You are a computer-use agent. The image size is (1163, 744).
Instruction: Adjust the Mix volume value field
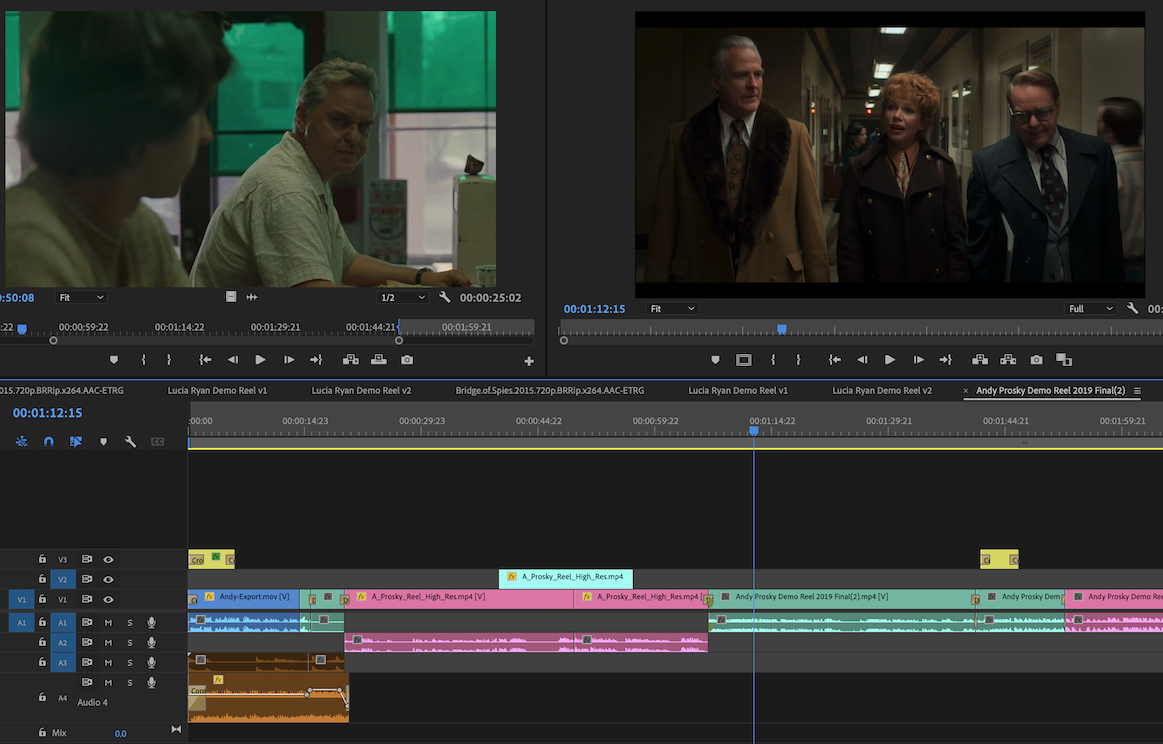click(x=120, y=733)
